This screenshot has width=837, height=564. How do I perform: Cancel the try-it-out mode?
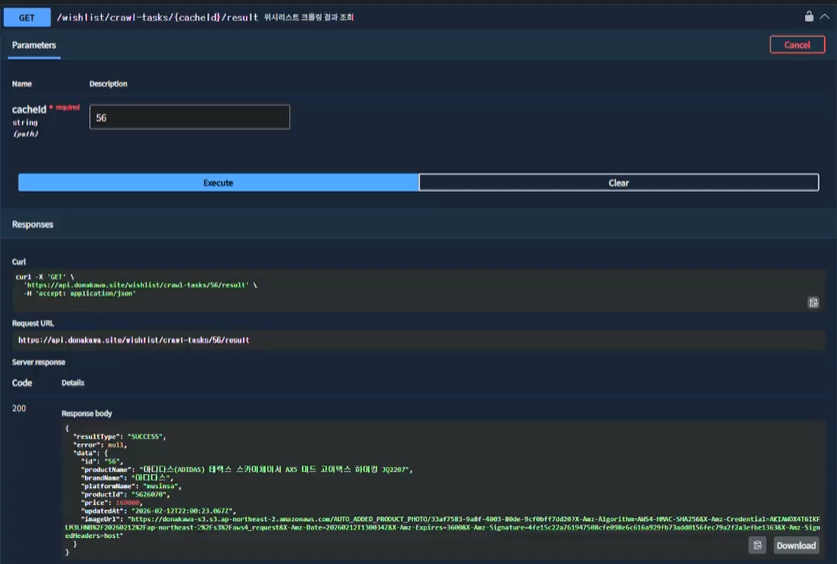(x=797, y=45)
